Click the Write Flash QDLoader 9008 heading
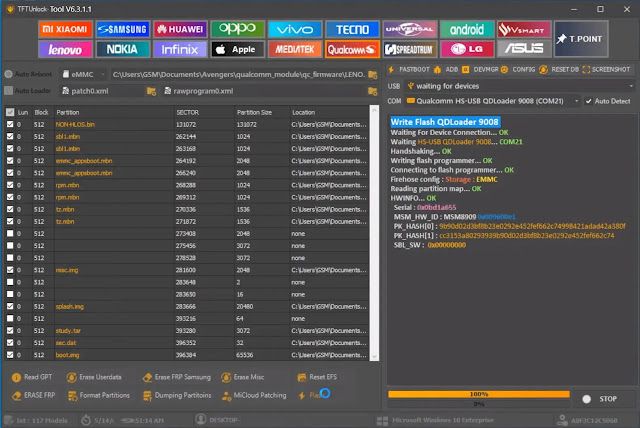 (x=444, y=122)
